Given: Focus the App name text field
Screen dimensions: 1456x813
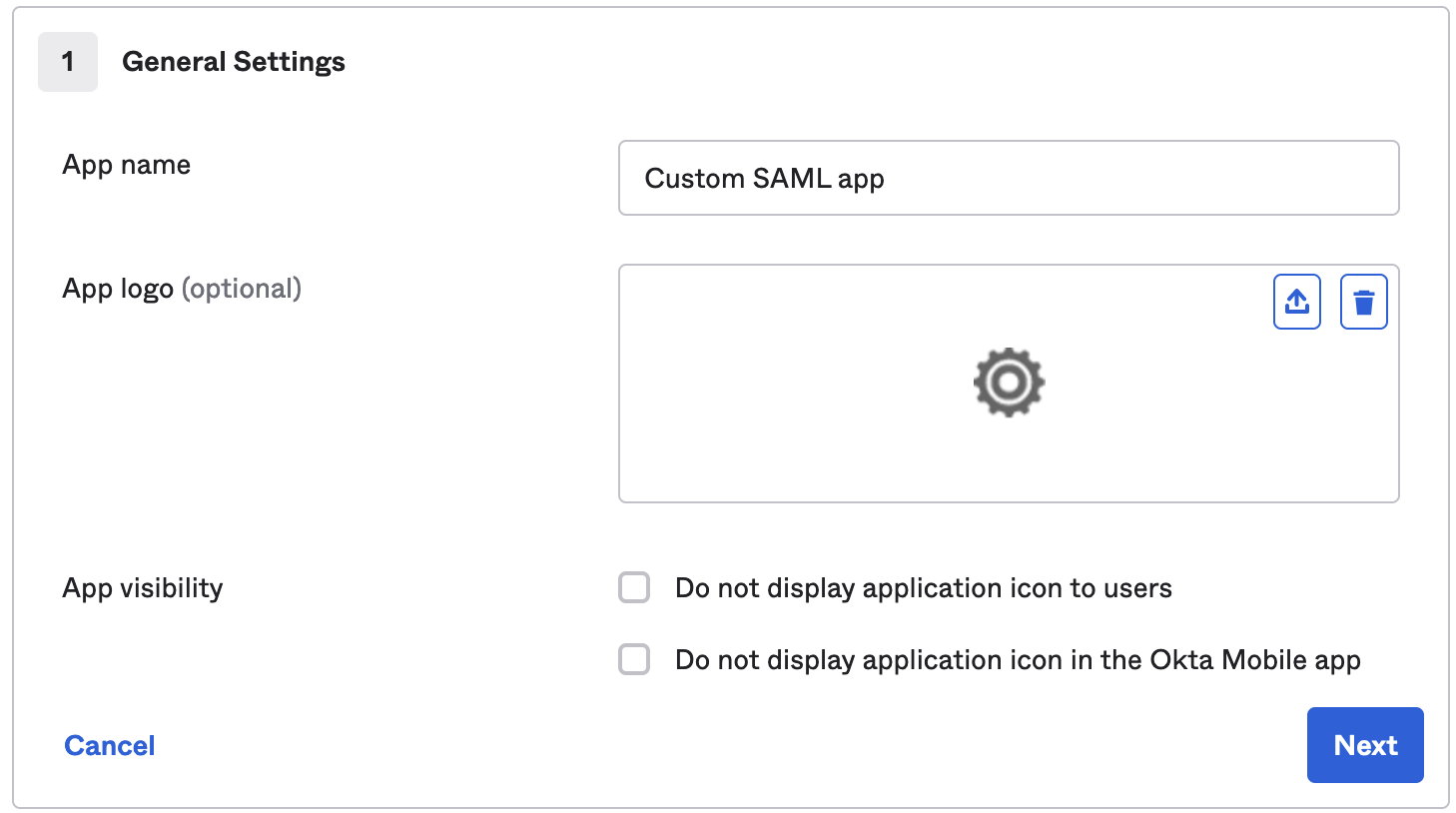Looking at the screenshot, I should (x=1008, y=178).
